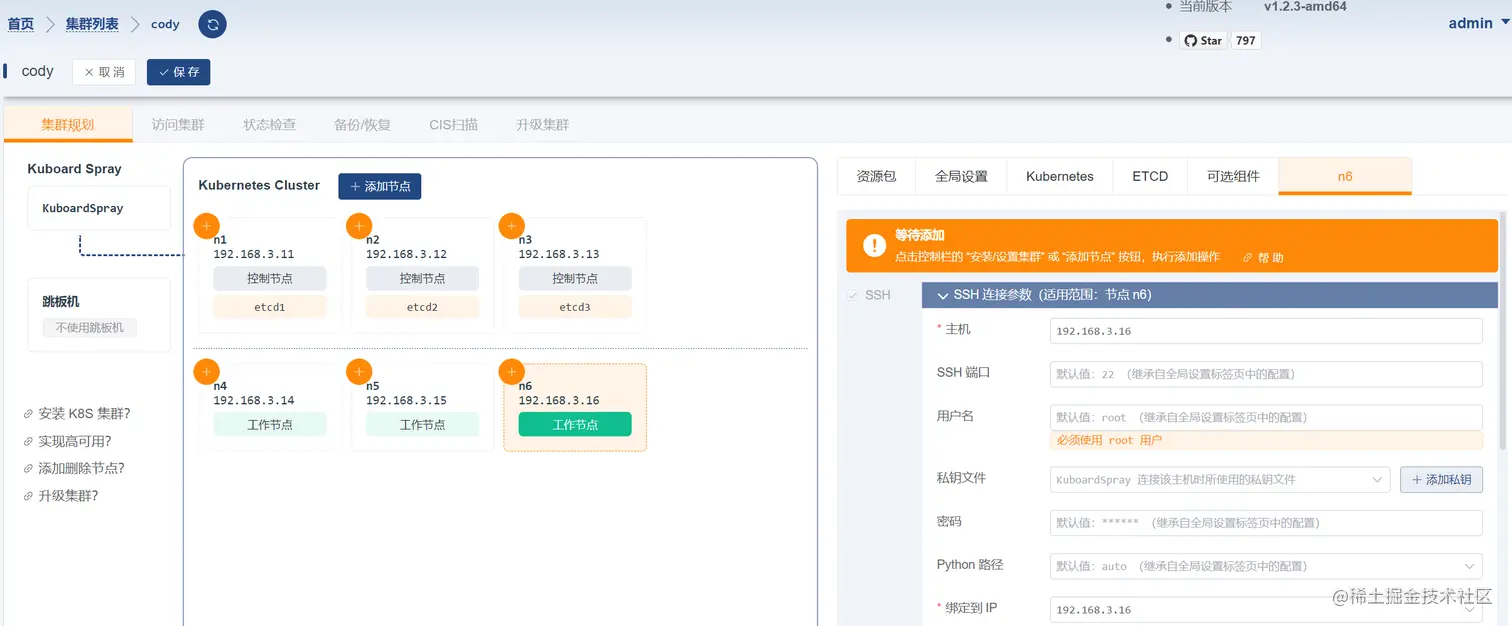Select node card IP 192.168.3.12
Image resolution: width=1512 pixels, height=626 pixels.
click(406, 254)
